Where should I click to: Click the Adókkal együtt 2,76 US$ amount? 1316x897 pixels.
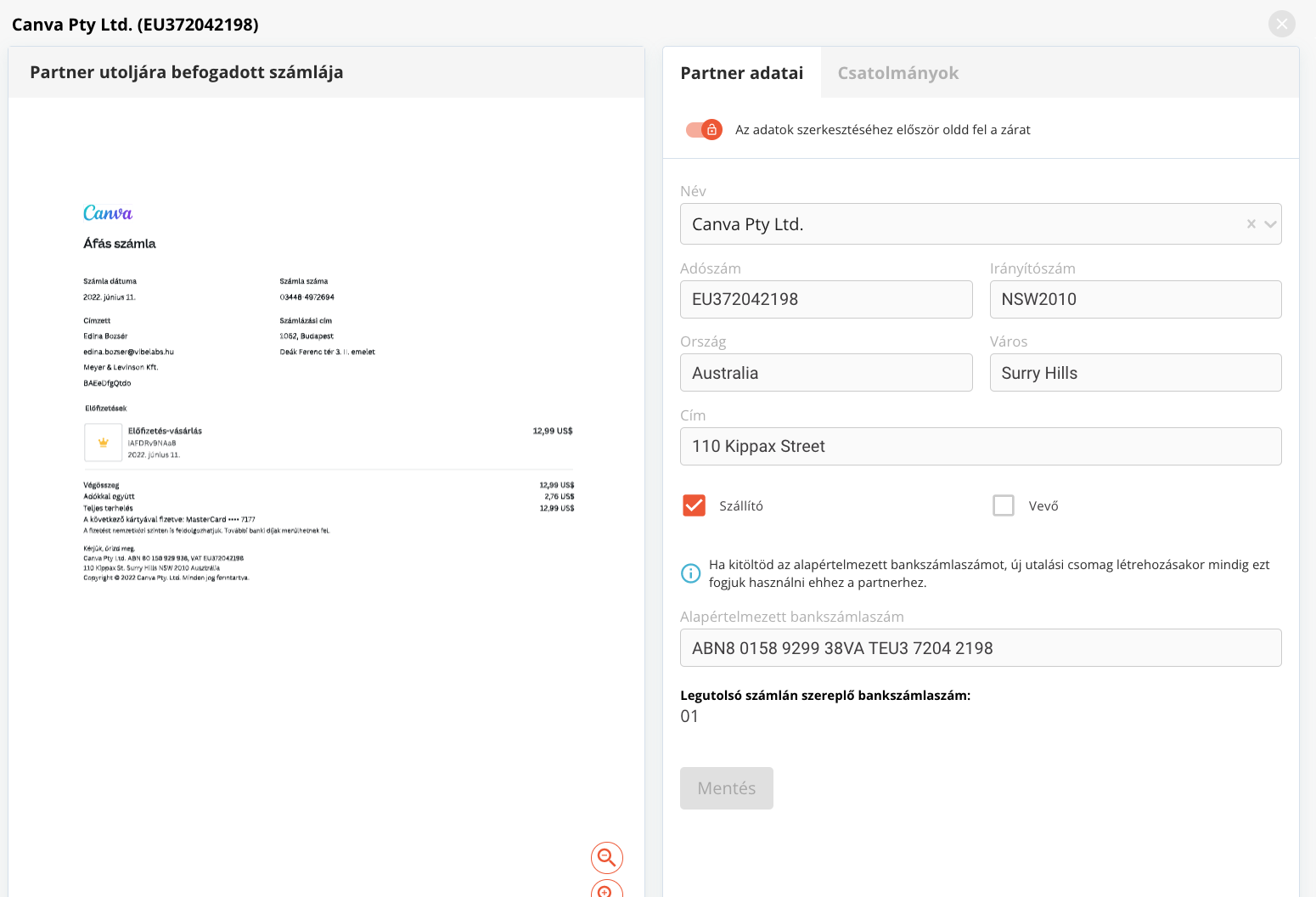click(x=559, y=497)
